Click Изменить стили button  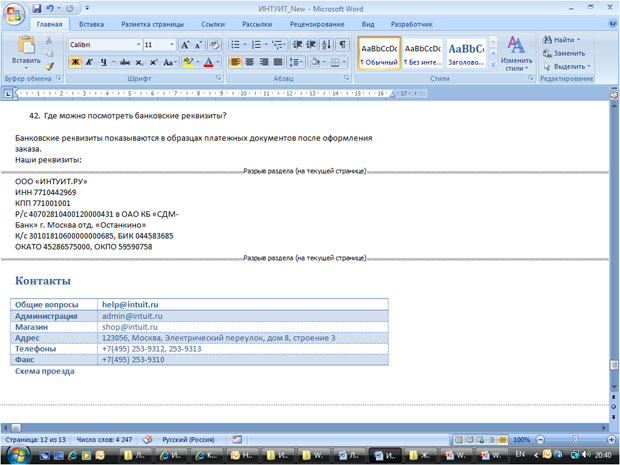[x=516, y=54]
